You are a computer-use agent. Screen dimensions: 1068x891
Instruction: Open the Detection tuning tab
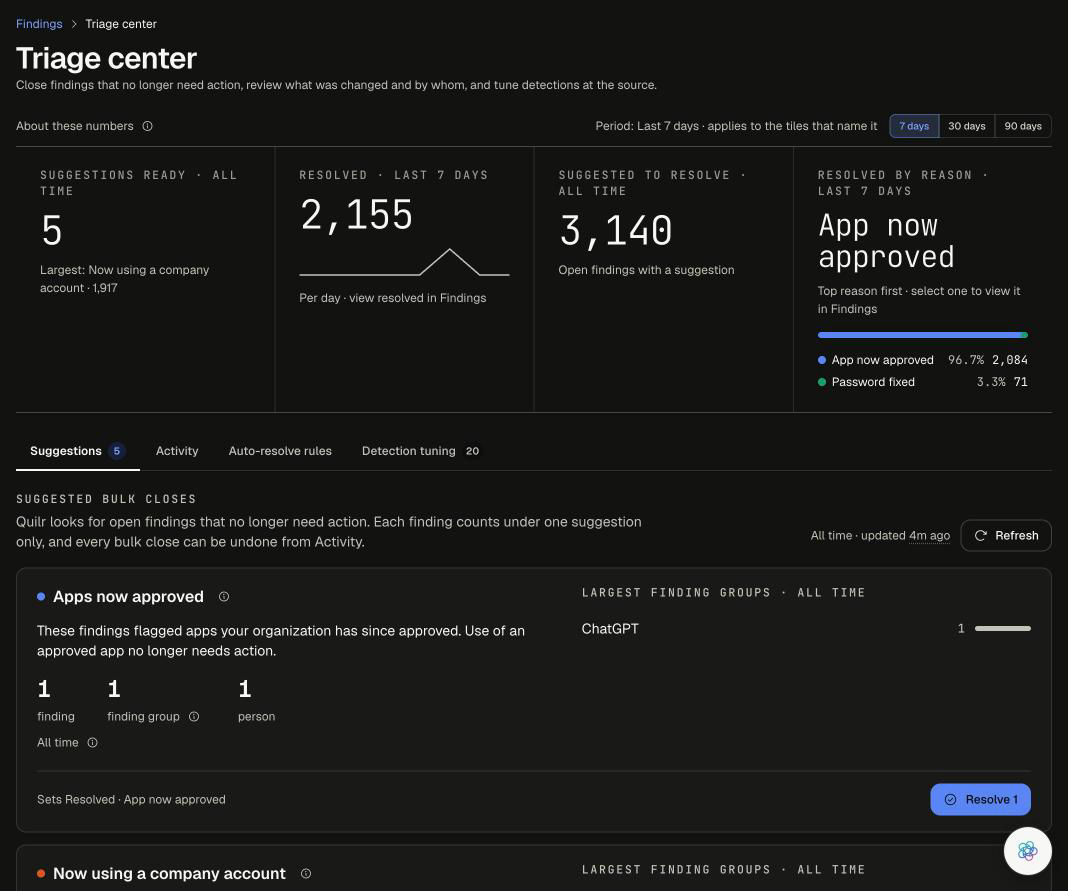421,451
